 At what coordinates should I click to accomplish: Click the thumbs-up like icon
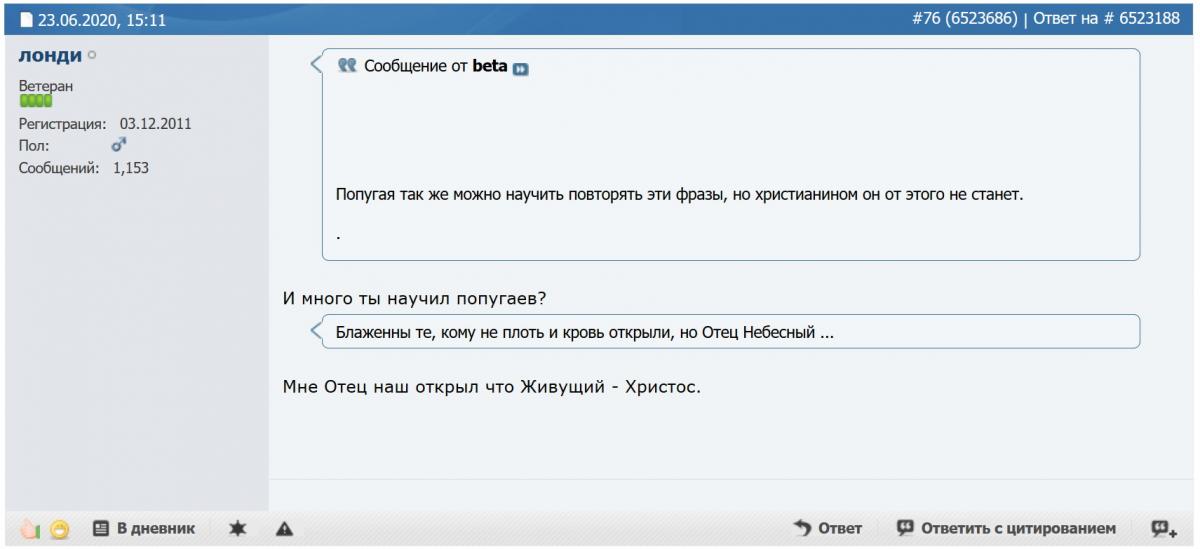(x=28, y=529)
